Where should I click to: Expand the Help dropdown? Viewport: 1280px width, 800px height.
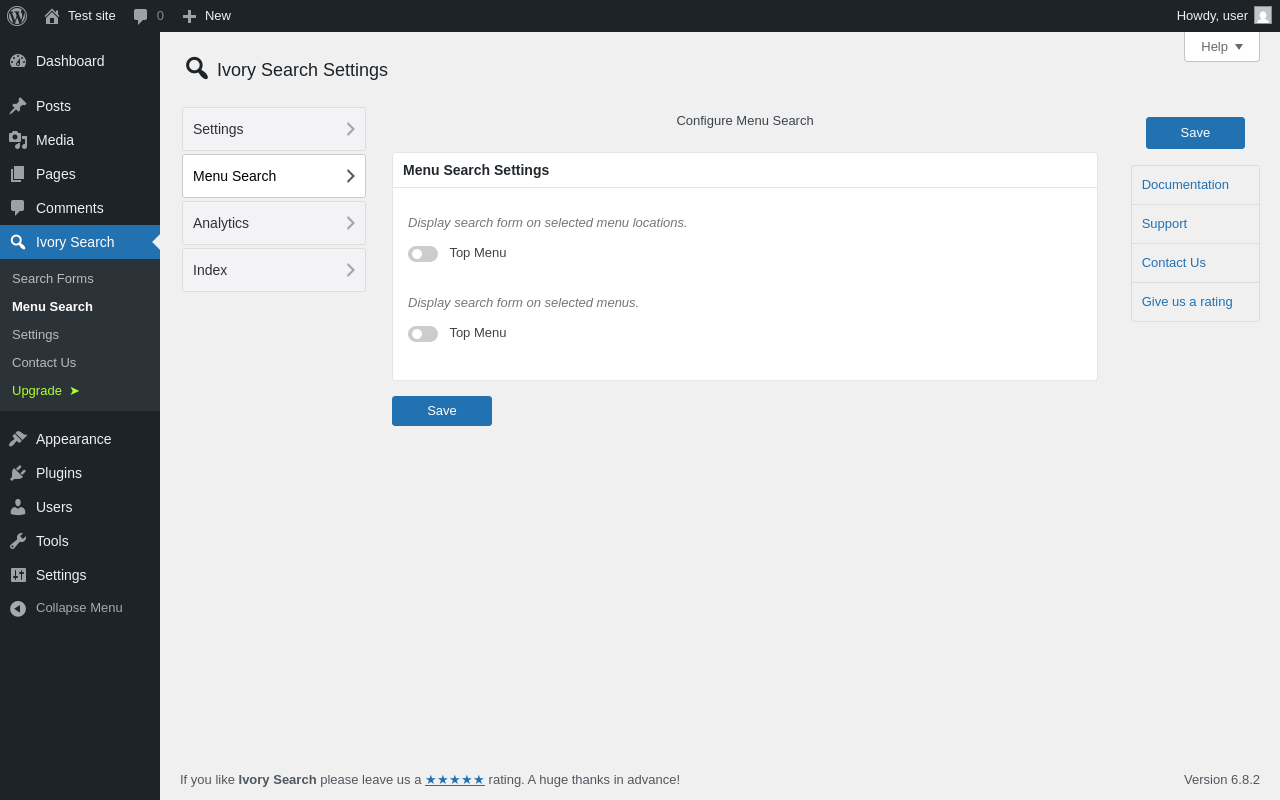1222,47
